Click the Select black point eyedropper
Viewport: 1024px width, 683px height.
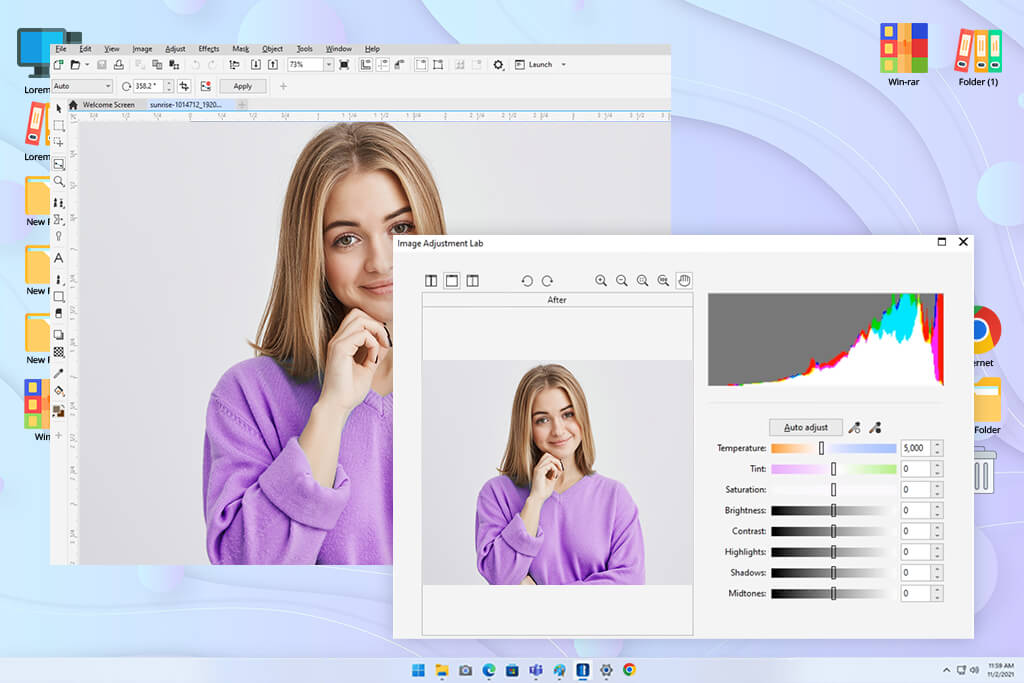click(x=875, y=428)
